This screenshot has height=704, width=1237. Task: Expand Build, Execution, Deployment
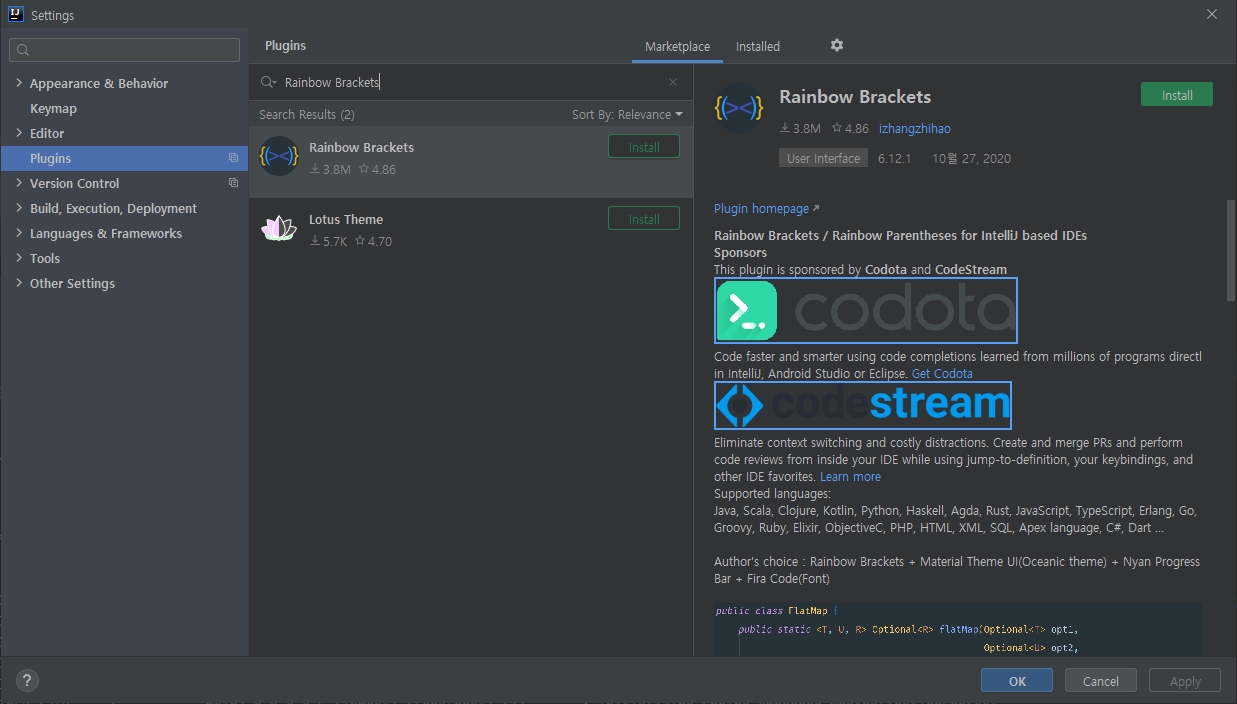pos(19,208)
